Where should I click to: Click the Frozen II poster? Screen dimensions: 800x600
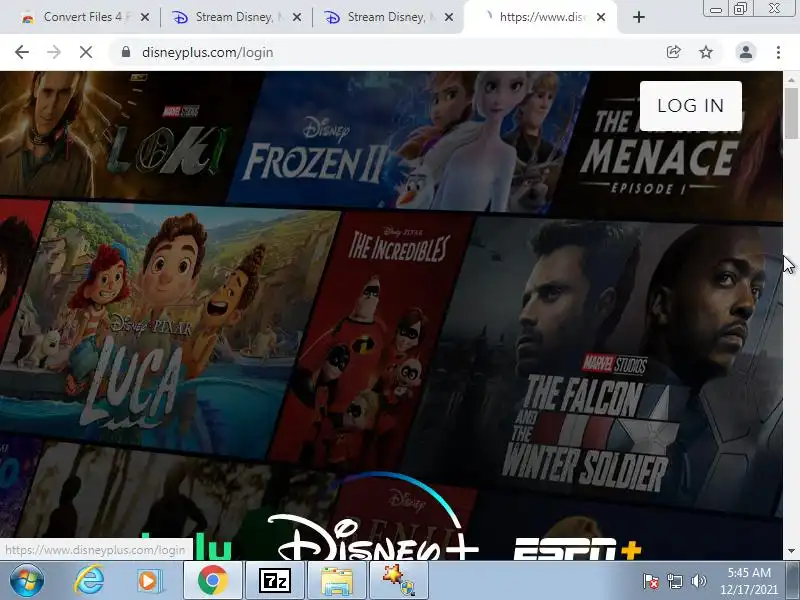tap(403, 140)
